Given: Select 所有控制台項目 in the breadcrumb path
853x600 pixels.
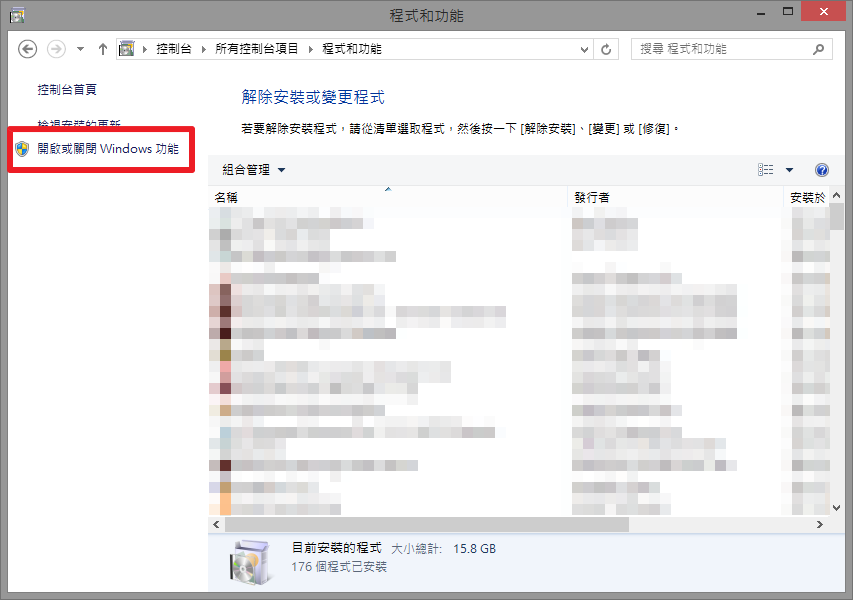Looking at the screenshot, I should pos(256,49).
